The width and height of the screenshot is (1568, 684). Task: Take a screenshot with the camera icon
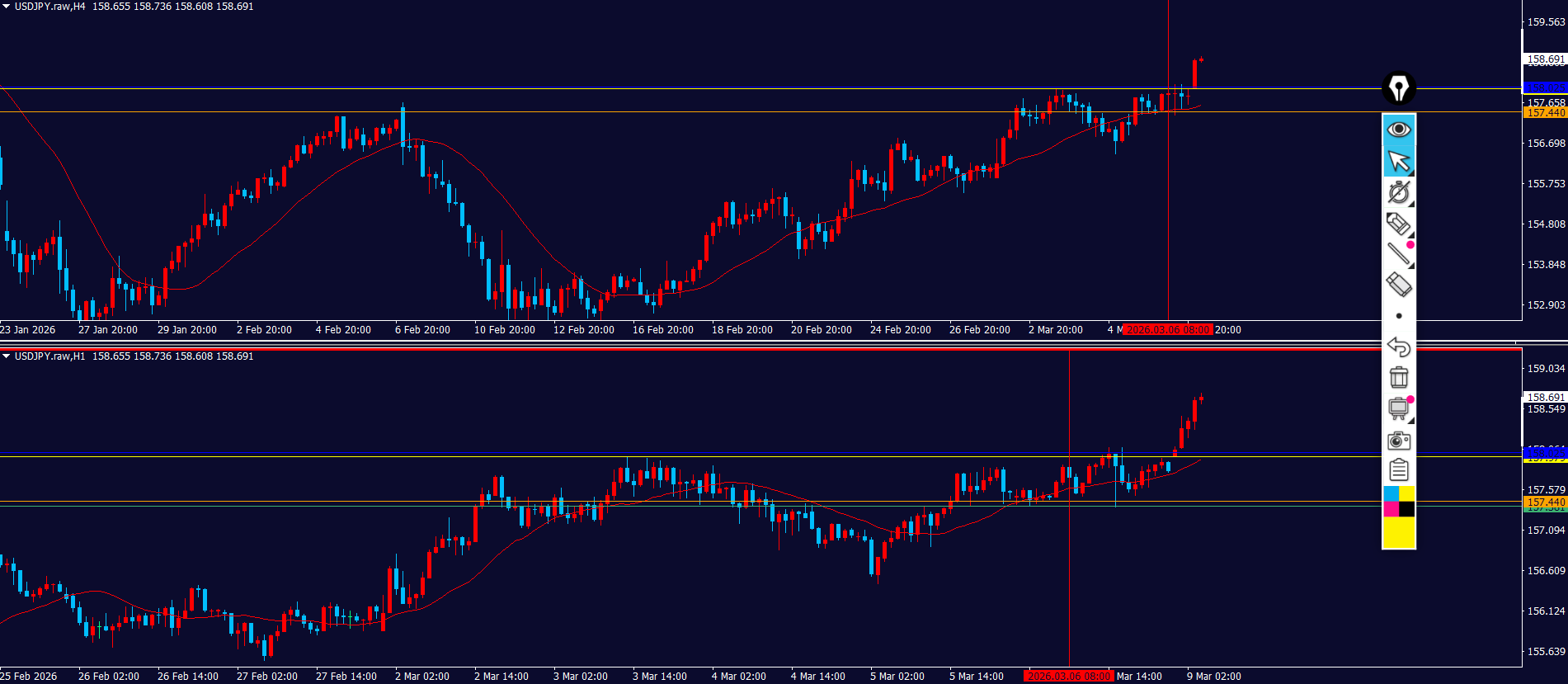(1398, 440)
